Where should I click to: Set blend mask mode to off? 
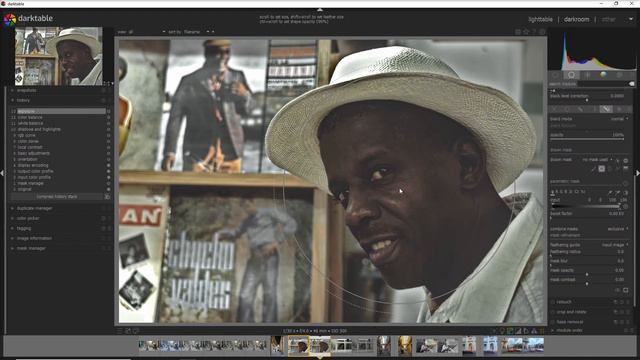click(554, 109)
